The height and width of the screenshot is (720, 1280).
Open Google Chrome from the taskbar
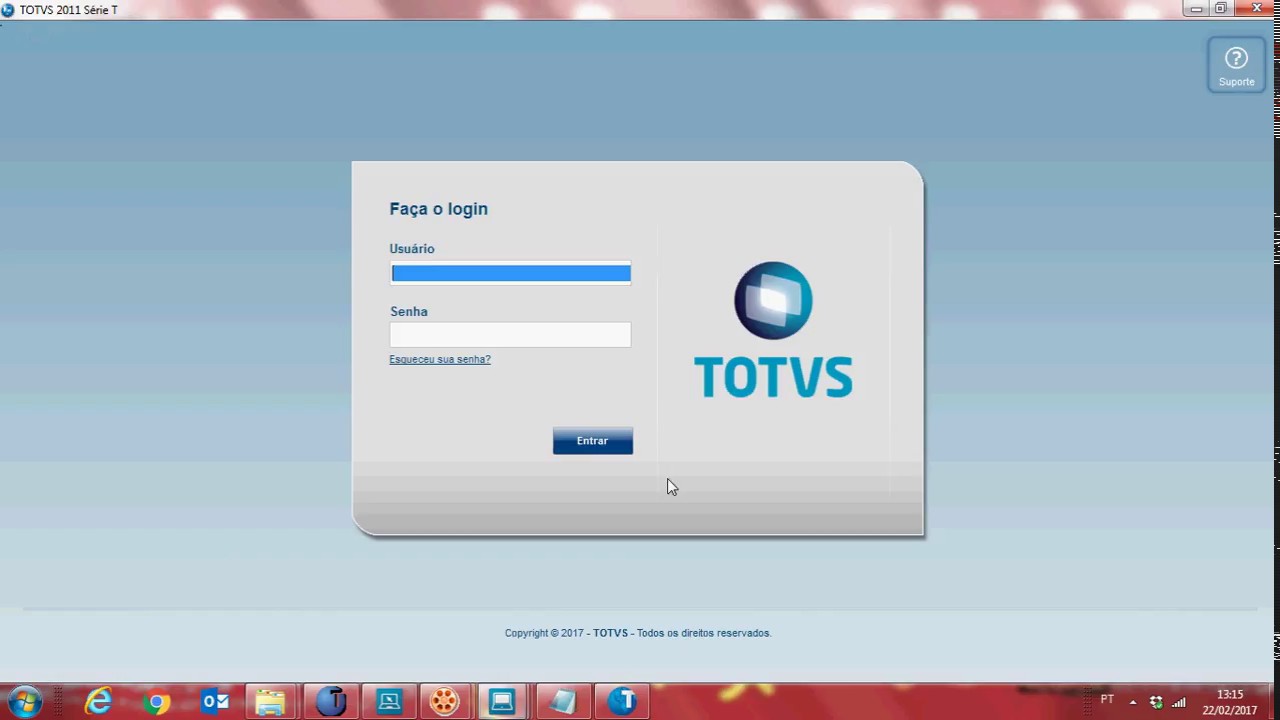[x=156, y=702]
